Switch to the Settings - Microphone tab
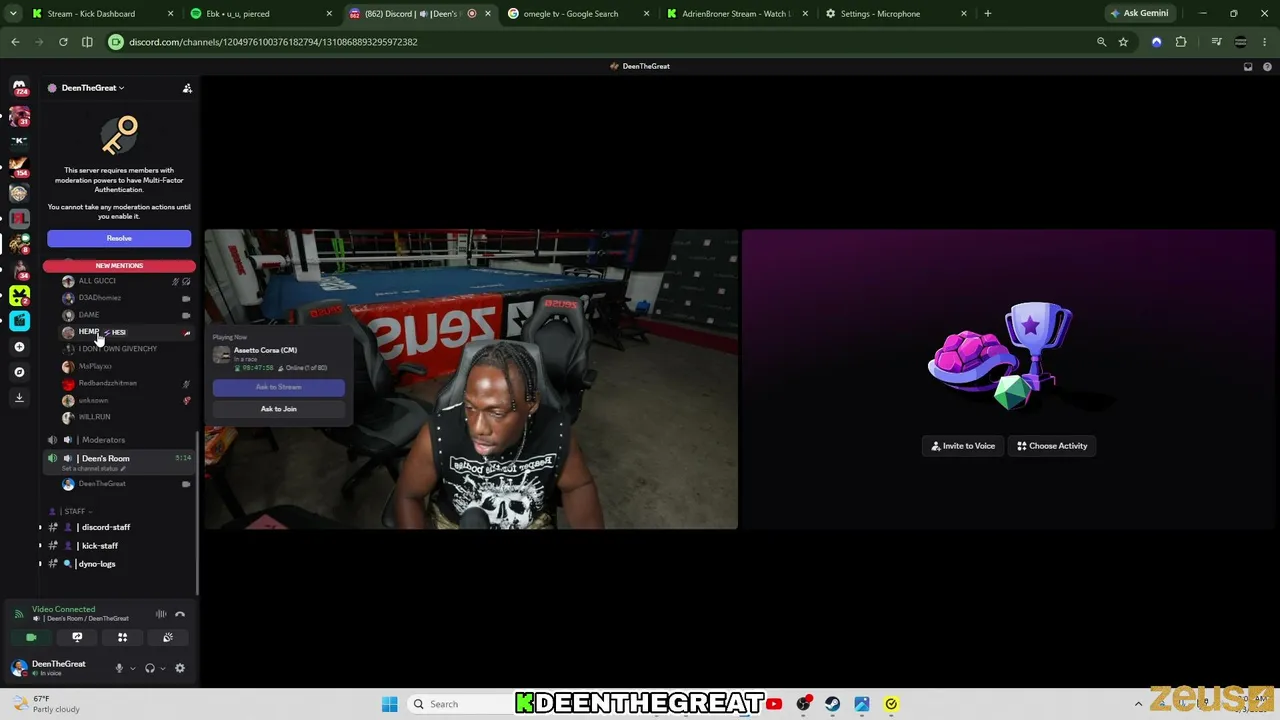The width and height of the screenshot is (1280, 720). (x=894, y=14)
